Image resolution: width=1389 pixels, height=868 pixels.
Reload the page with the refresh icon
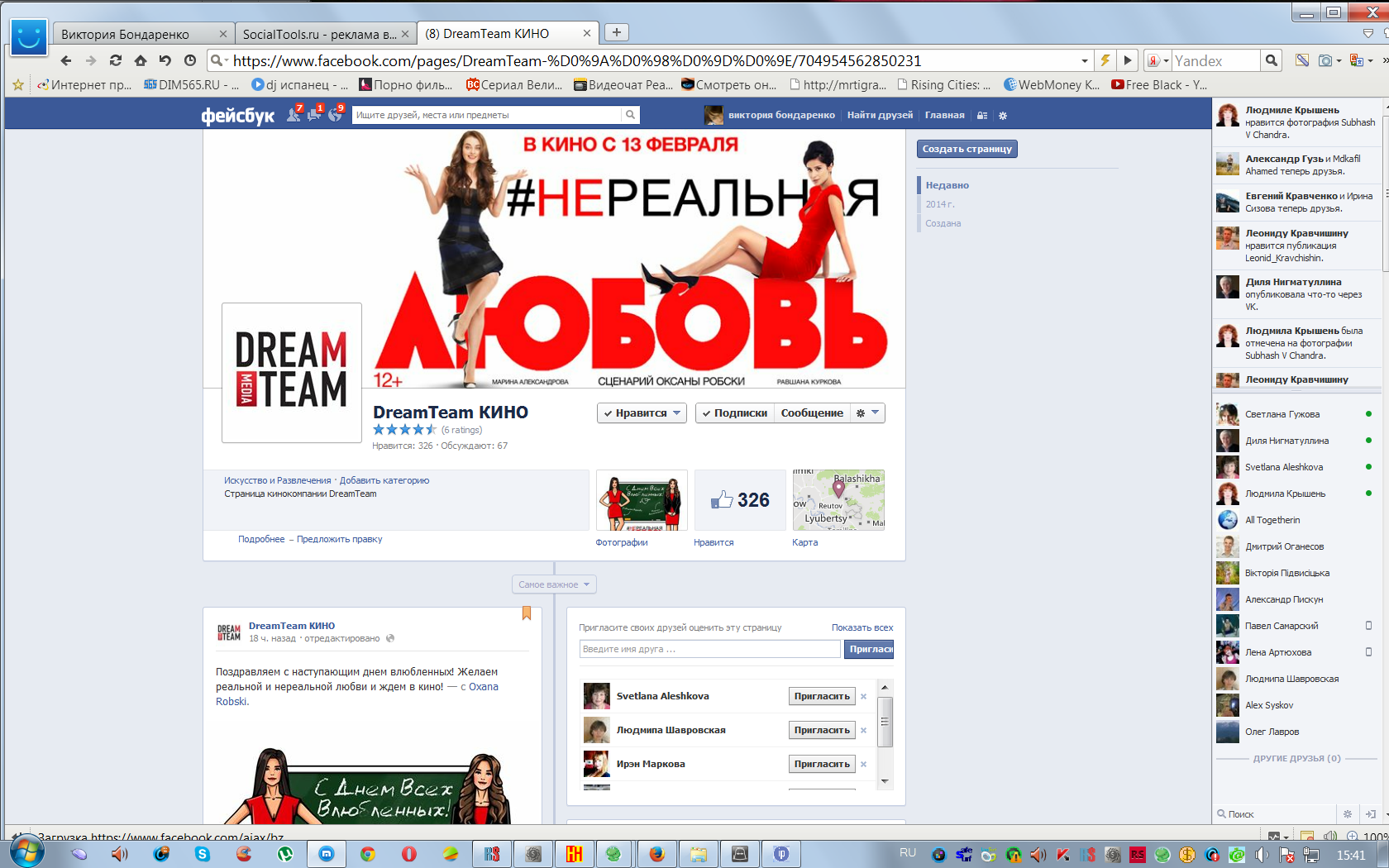tap(116, 60)
